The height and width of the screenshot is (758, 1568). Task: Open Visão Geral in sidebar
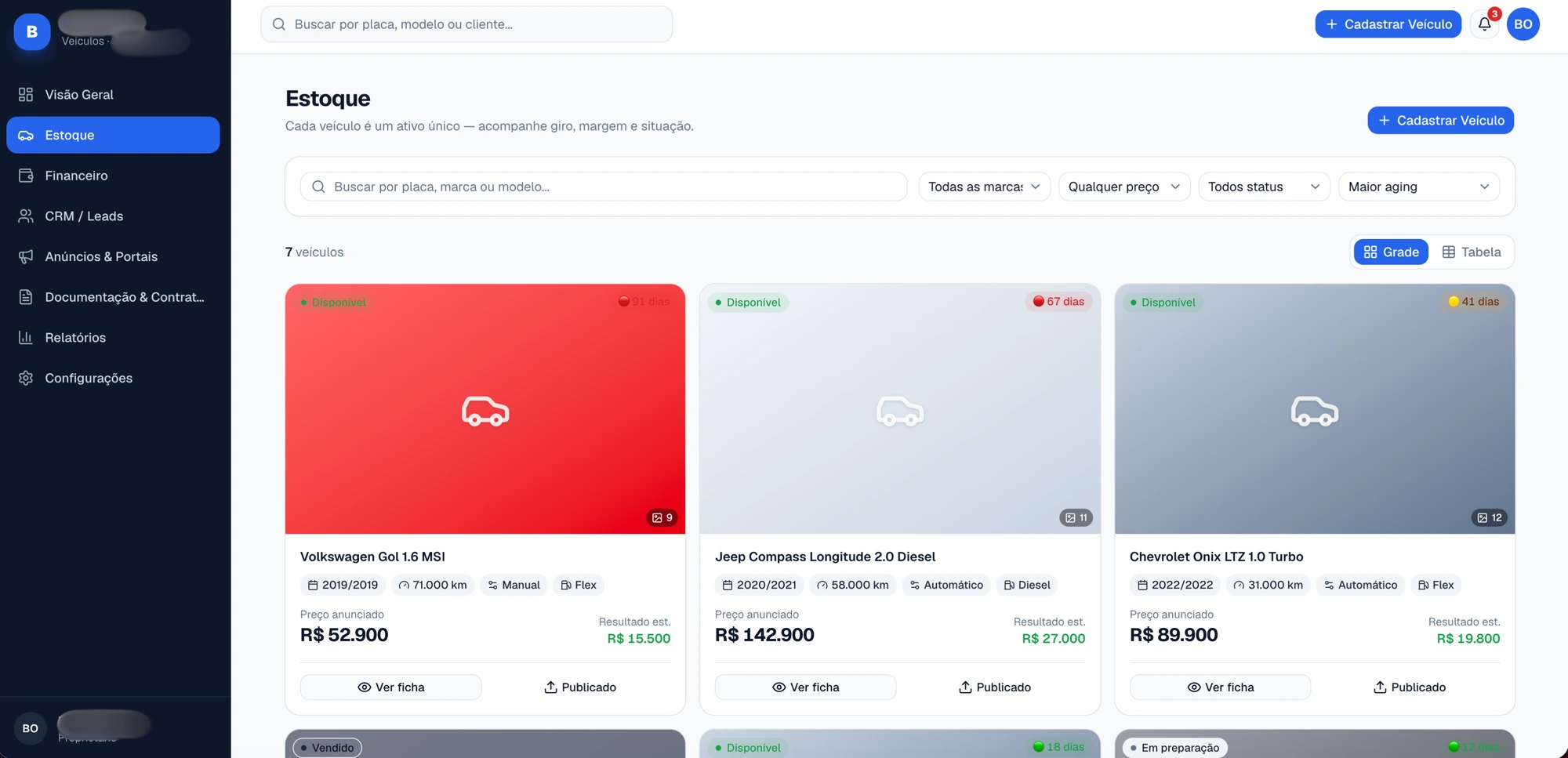pos(113,95)
